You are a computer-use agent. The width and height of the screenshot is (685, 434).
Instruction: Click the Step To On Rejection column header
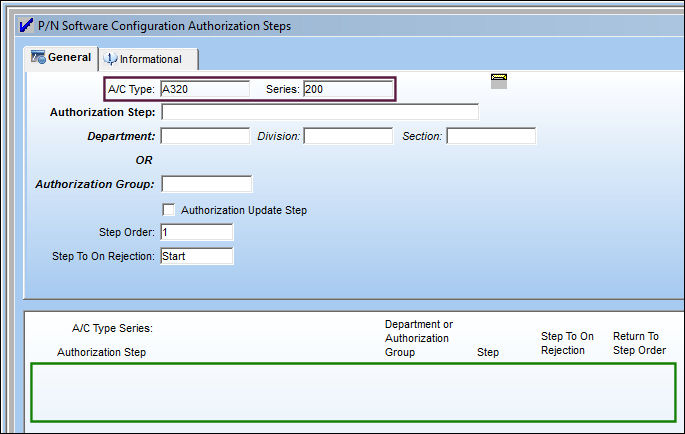[567, 343]
